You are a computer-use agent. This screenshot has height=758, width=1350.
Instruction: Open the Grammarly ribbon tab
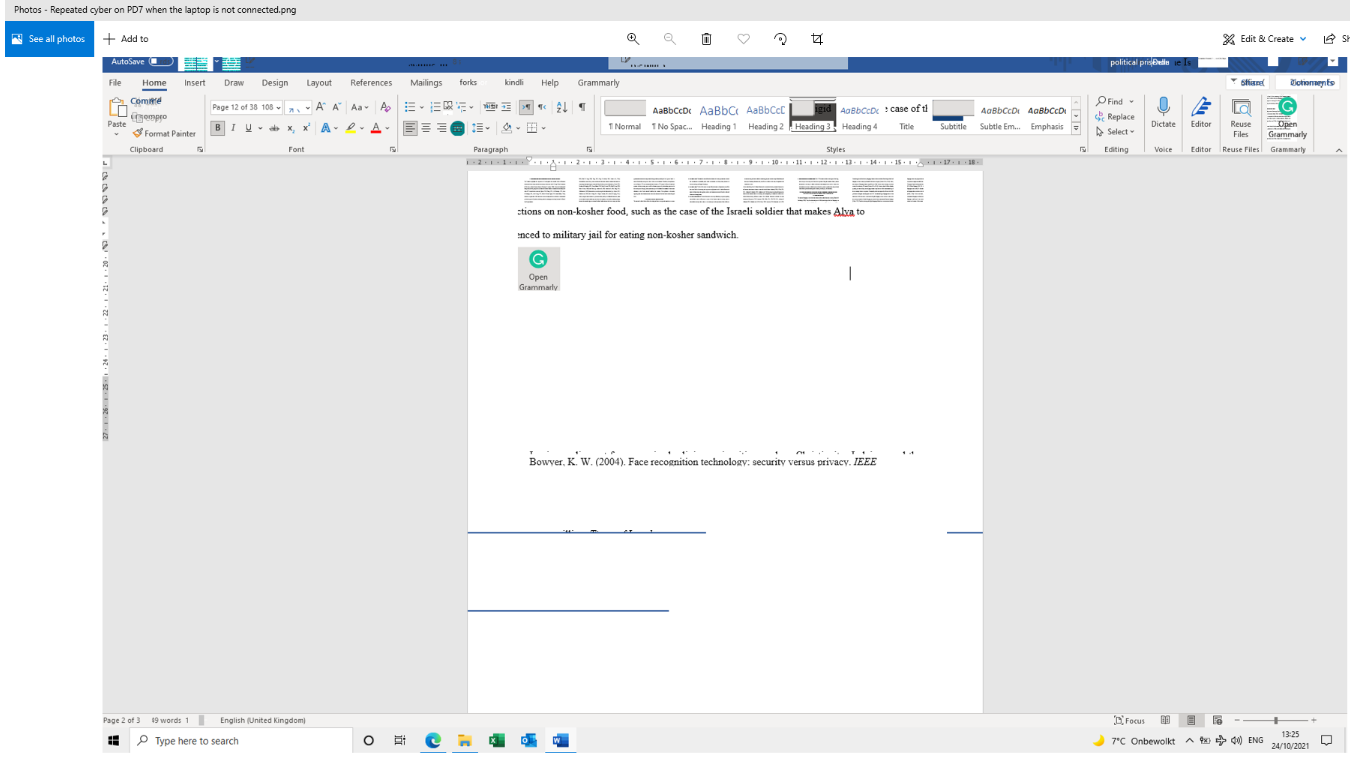coord(598,83)
